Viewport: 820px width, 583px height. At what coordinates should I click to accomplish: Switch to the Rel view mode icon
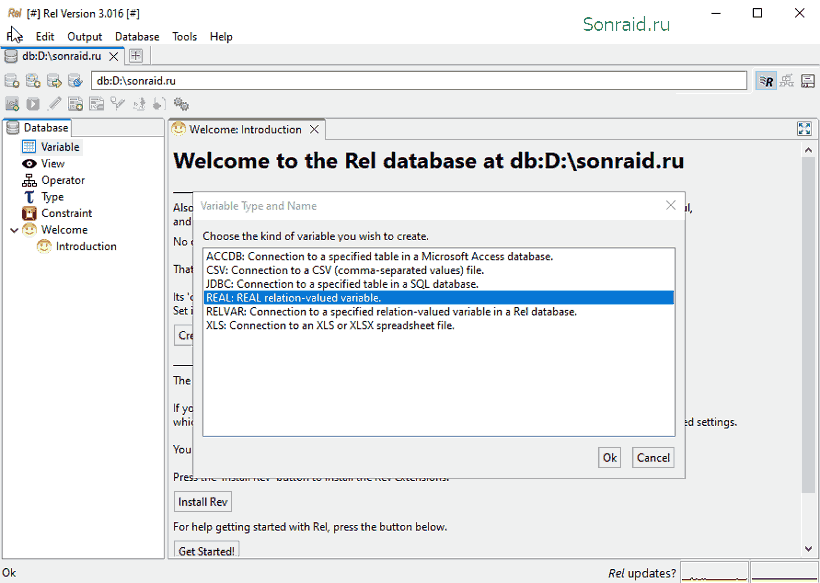766,81
